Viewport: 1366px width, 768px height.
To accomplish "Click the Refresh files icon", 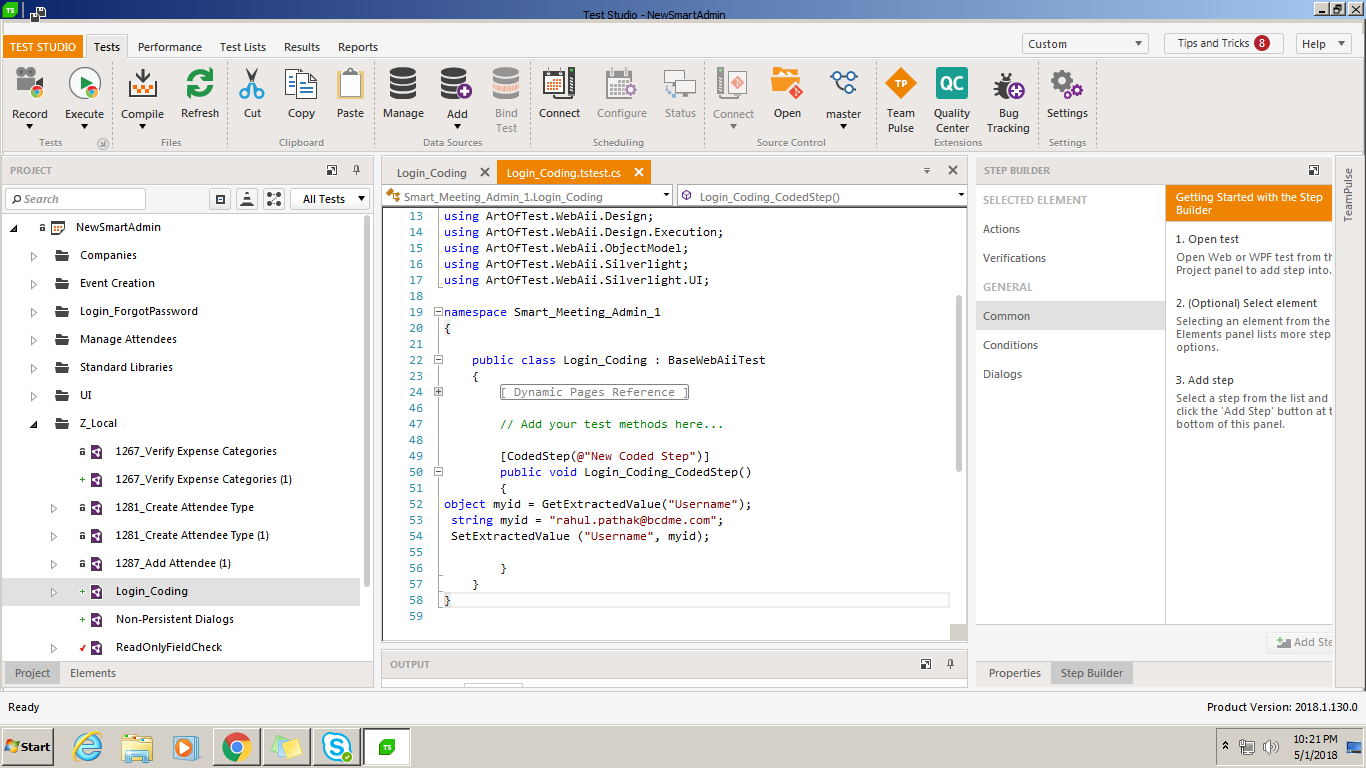I will click(x=200, y=85).
